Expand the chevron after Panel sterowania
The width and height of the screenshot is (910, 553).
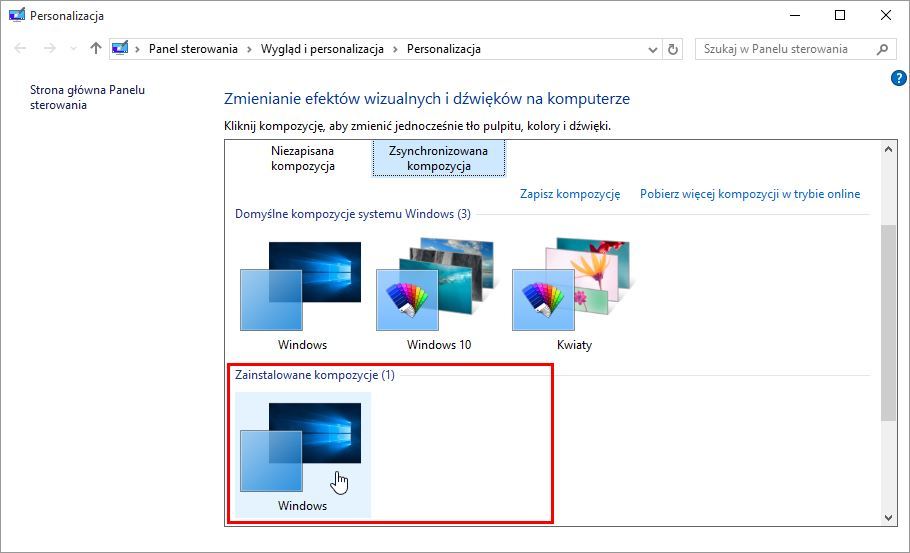pyautogui.click(x=249, y=49)
